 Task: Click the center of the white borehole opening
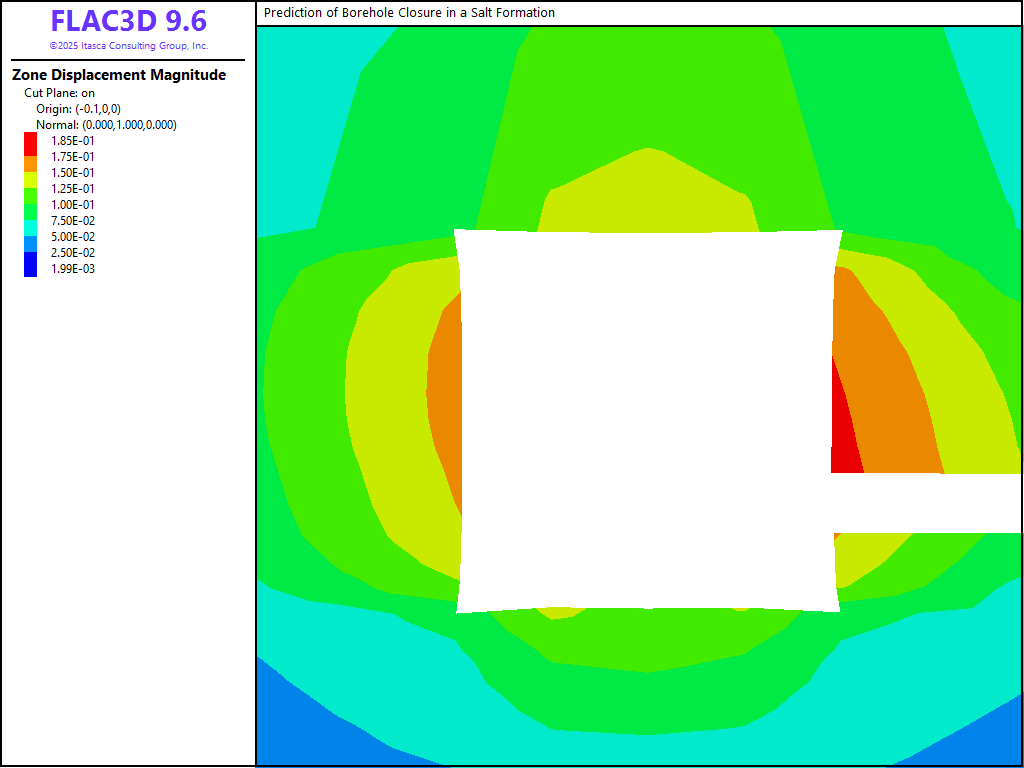point(648,420)
